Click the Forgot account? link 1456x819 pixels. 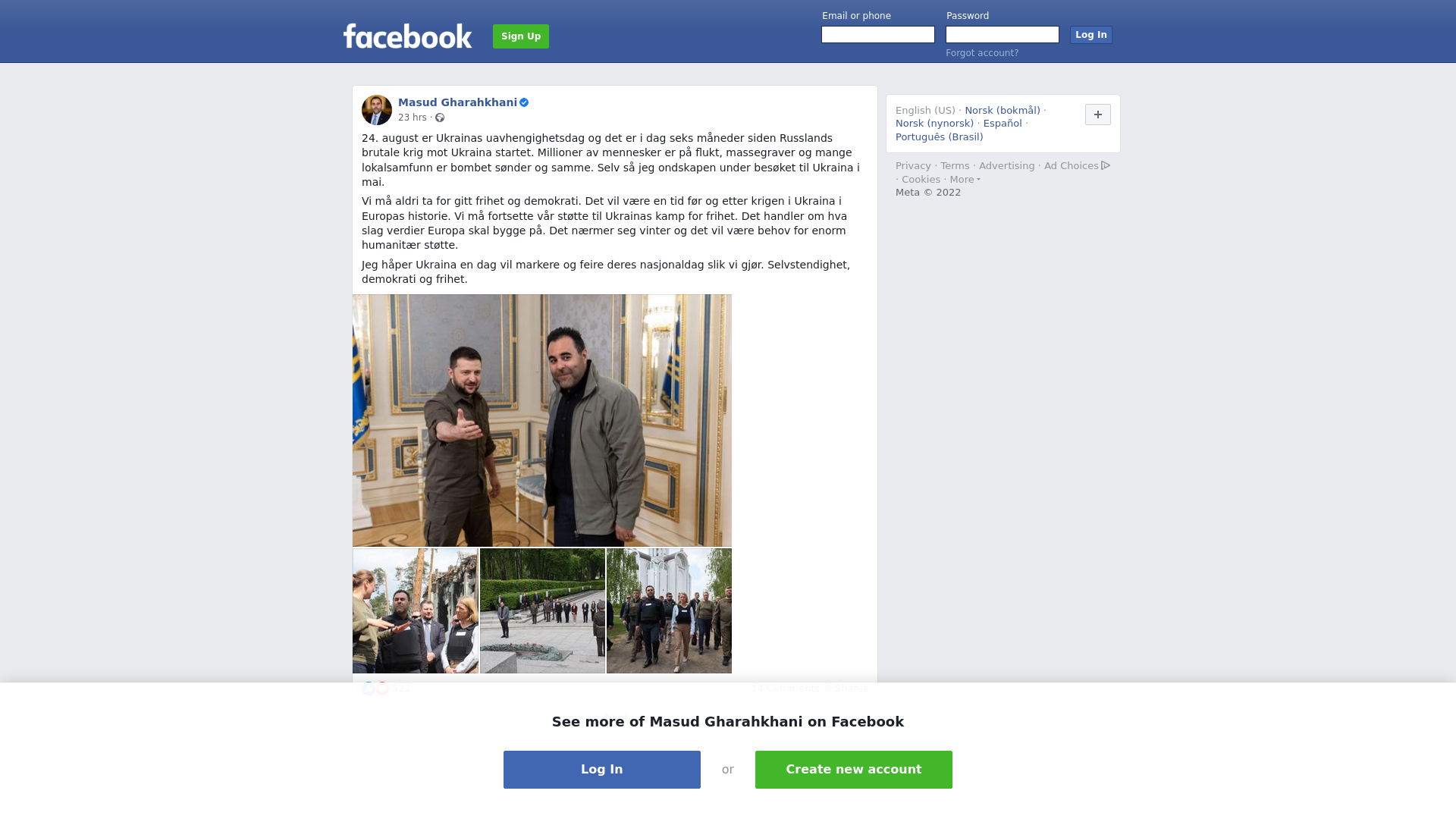[982, 53]
